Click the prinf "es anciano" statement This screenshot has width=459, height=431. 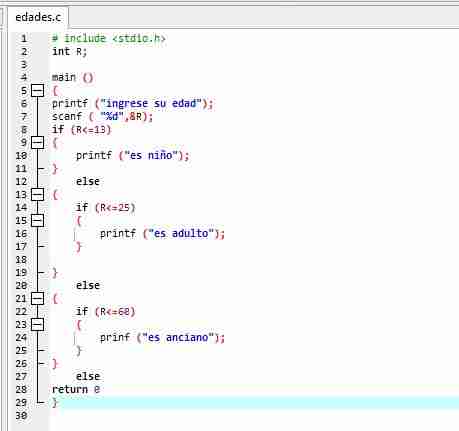[162, 337]
